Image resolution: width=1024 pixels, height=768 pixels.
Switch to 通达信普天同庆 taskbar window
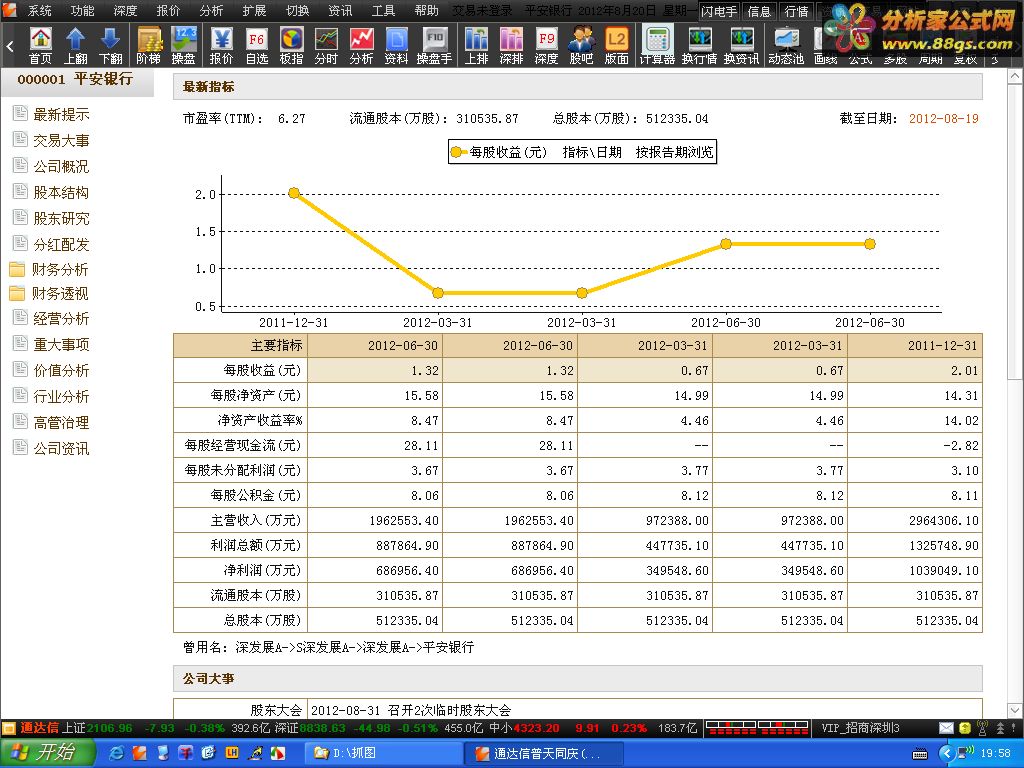[542, 754]
